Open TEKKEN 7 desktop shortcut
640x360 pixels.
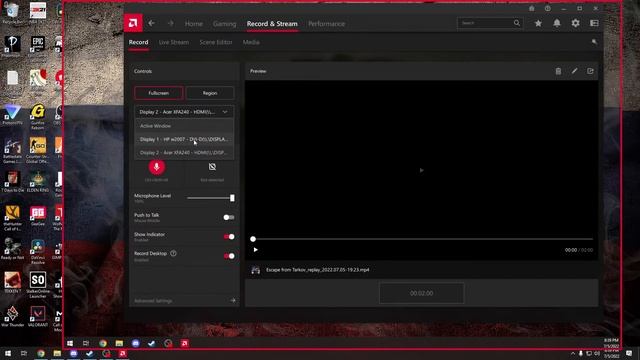click(x=12, y=283)
